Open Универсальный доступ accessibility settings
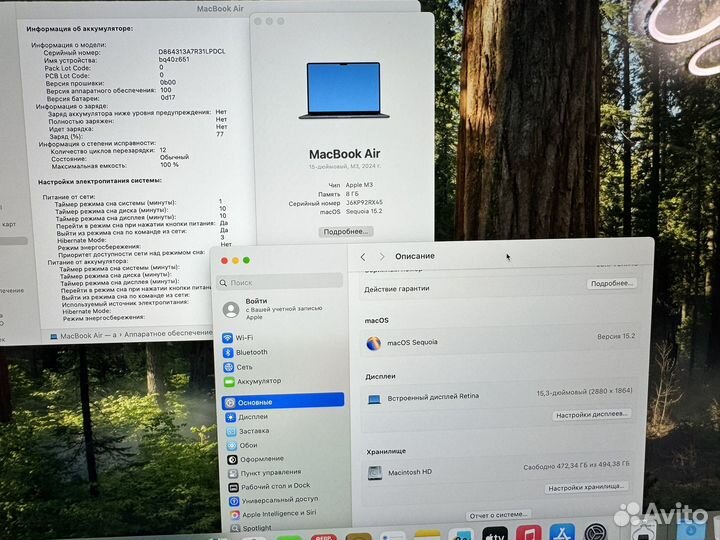This screenshot has height=540, width=720. coord(274,500)
